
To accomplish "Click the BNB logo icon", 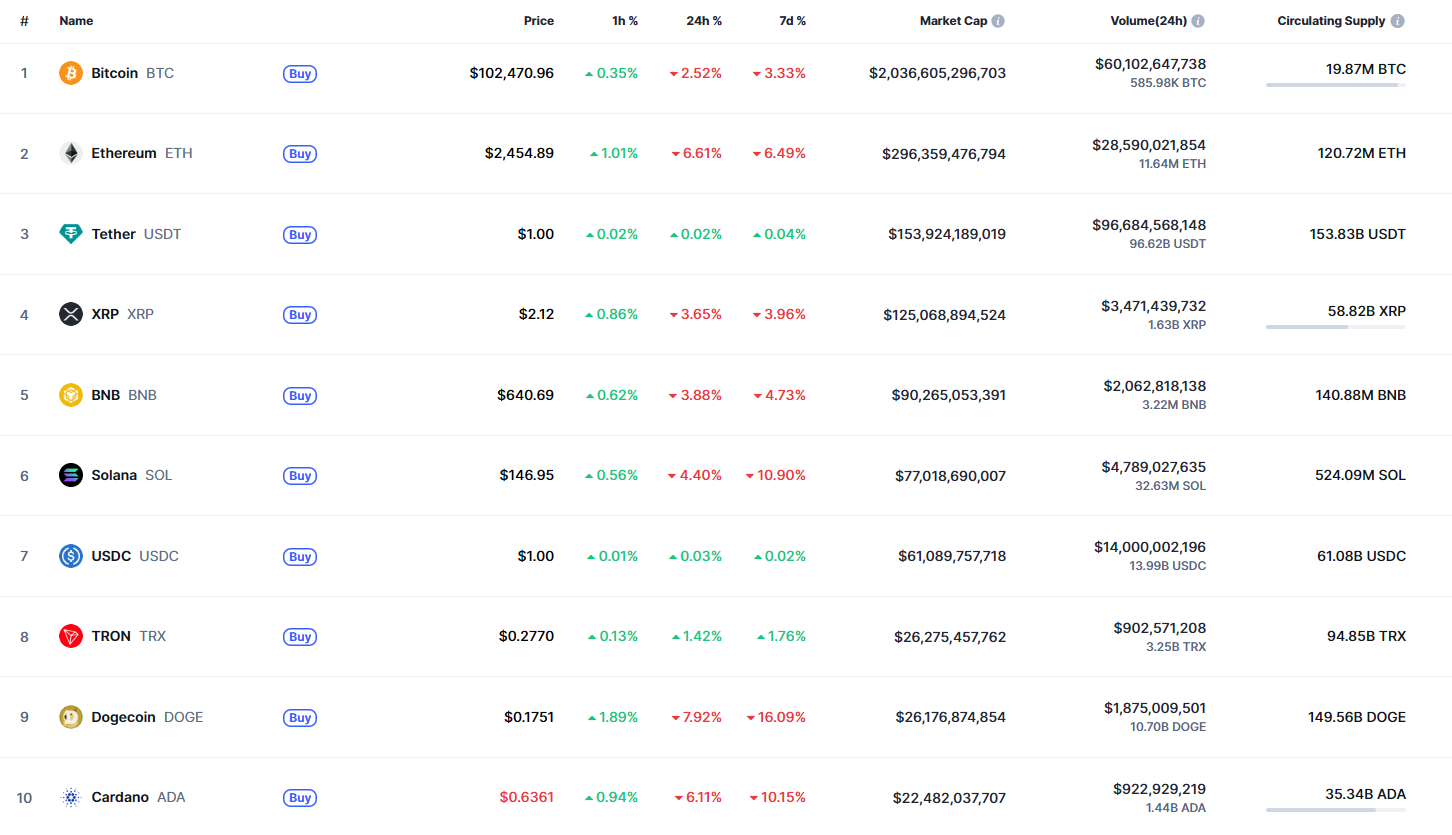I will tap(71, 395).
